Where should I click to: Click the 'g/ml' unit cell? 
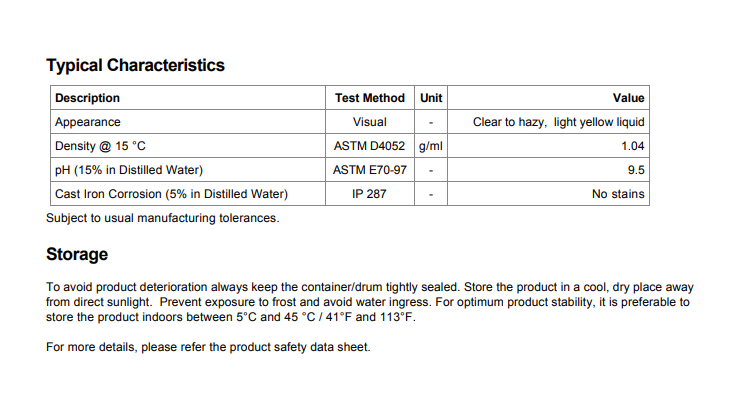tap(431, 146)
